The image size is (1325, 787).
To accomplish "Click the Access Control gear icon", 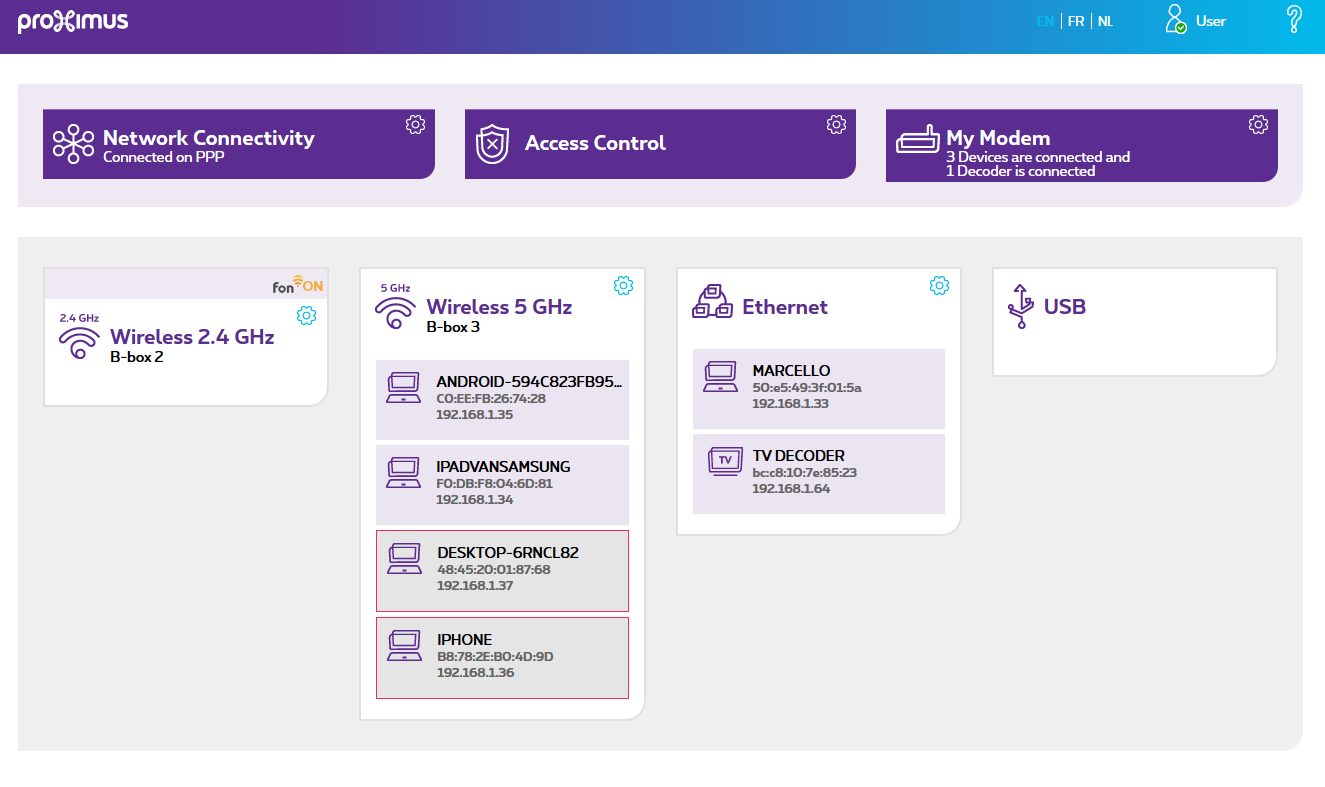I will pyautogui.click(x=836, y=124).
